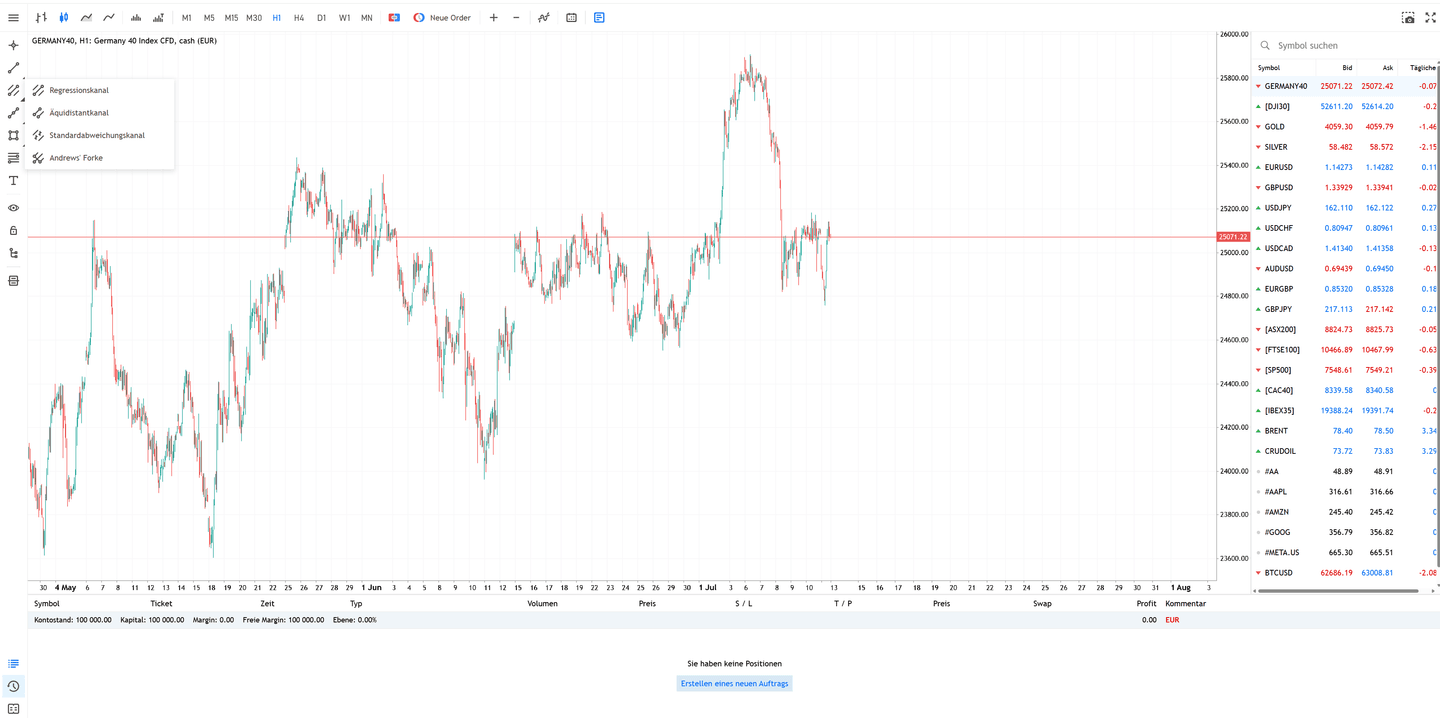Click the 'Symbol suchen' search field
1440x718 pixels.
click(1345, 46)
